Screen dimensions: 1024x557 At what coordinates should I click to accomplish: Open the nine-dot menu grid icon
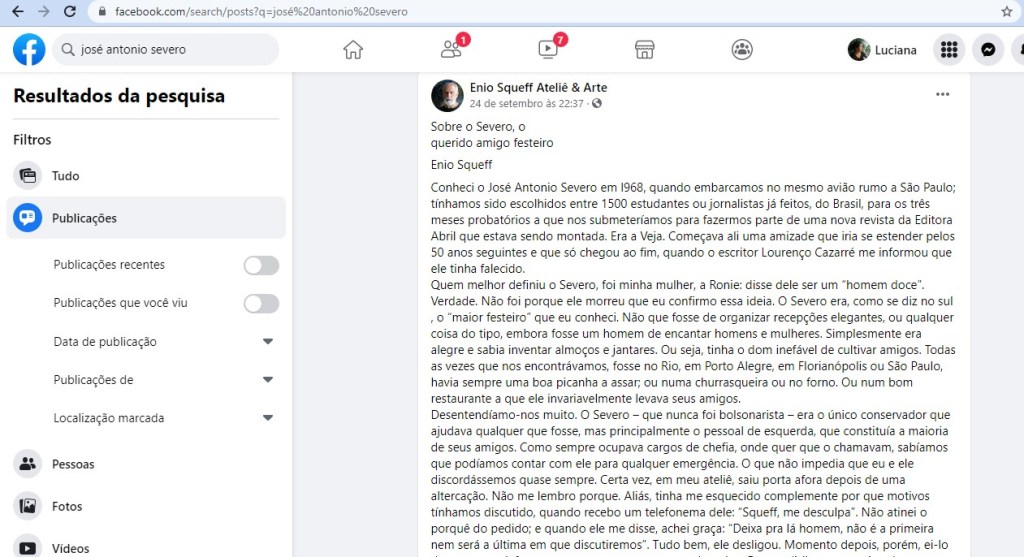(949, 50)
